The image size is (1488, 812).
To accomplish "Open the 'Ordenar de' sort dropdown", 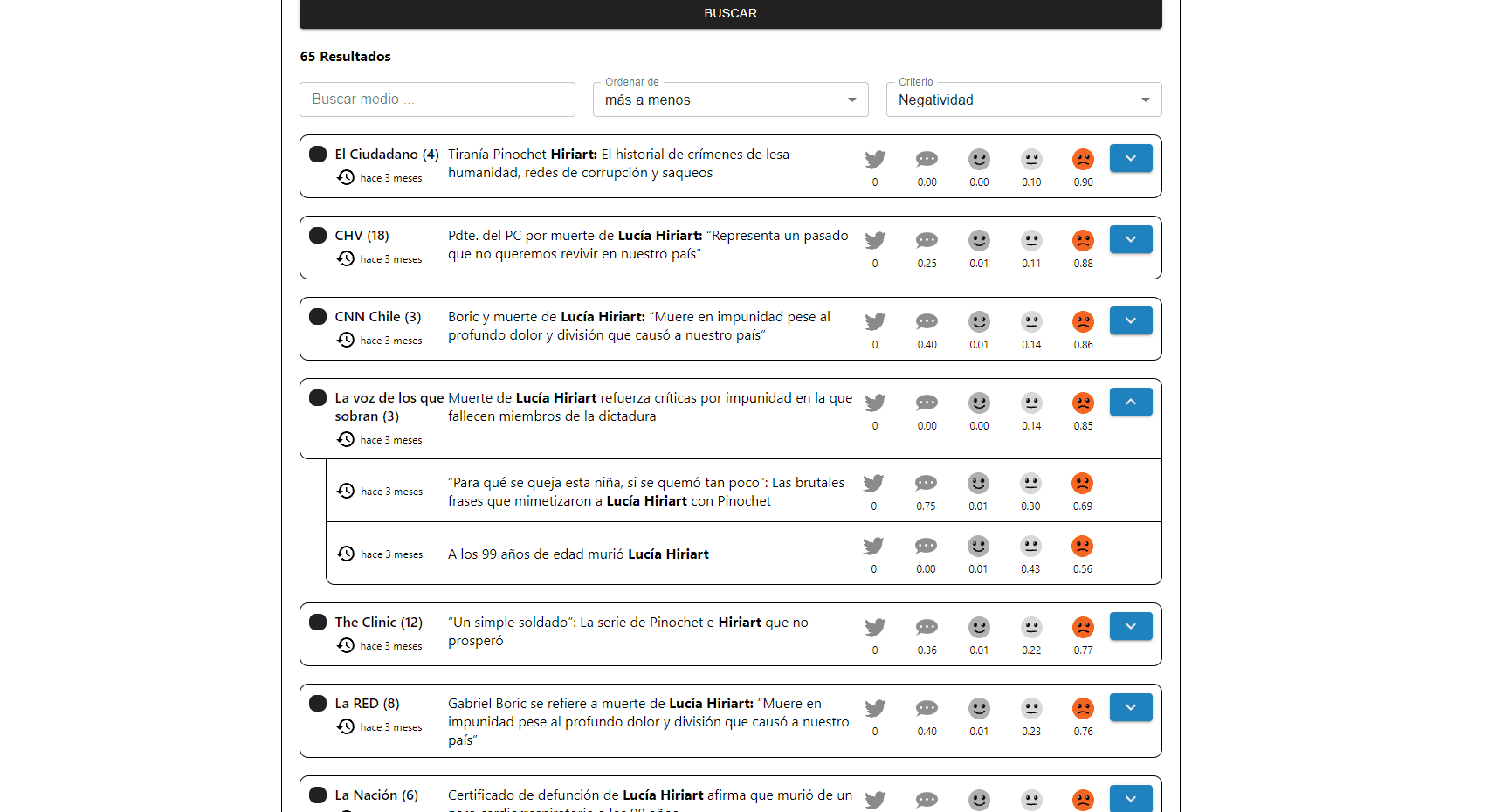I will pyautogui.click(x=730, y=100).
